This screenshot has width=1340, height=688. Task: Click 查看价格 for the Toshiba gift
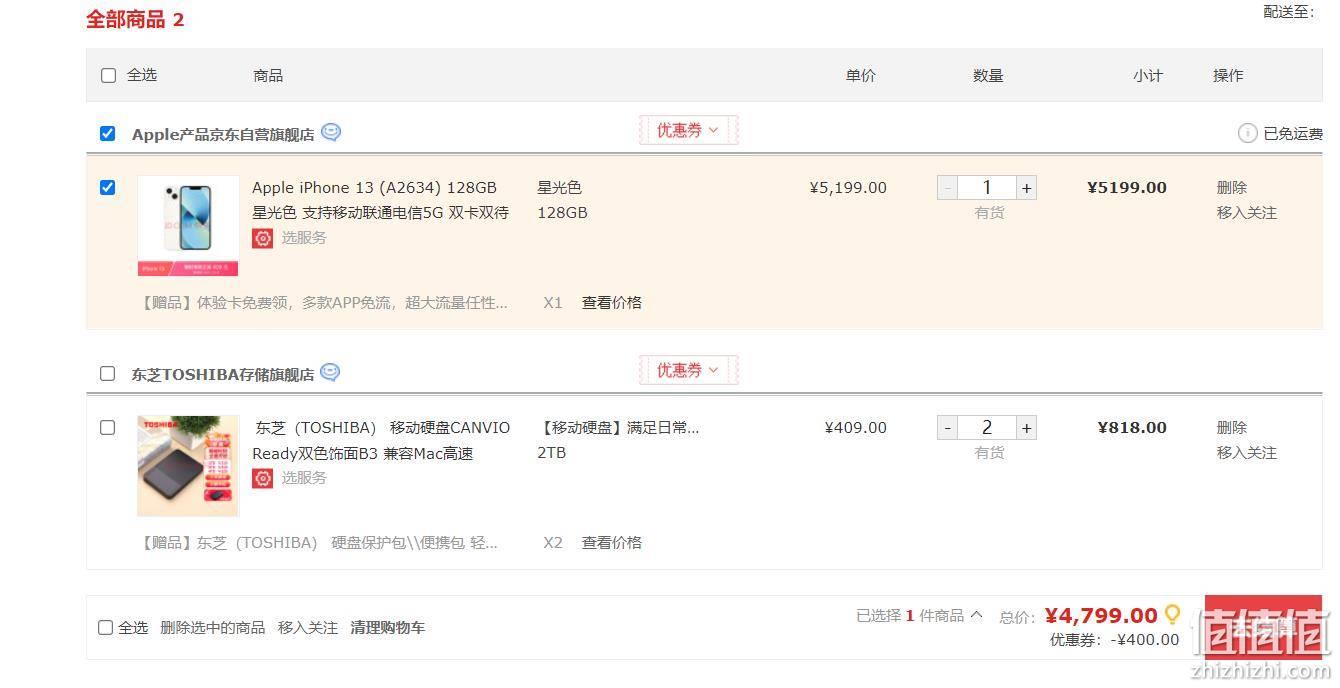(x=612, y=542)
